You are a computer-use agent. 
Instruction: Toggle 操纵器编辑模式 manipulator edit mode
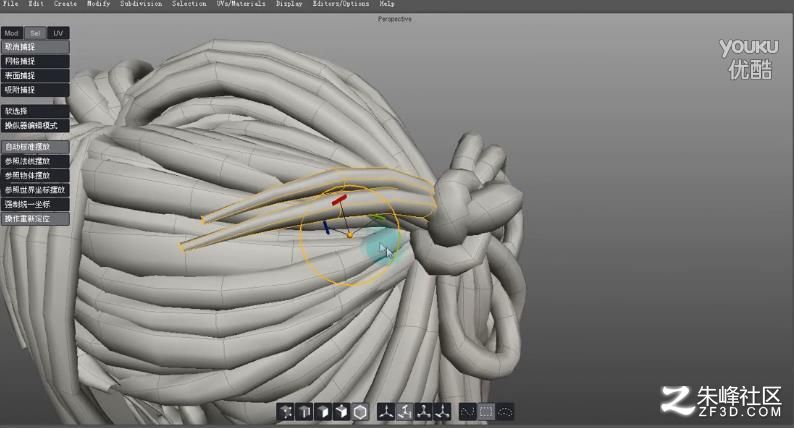tap(35, 125)
